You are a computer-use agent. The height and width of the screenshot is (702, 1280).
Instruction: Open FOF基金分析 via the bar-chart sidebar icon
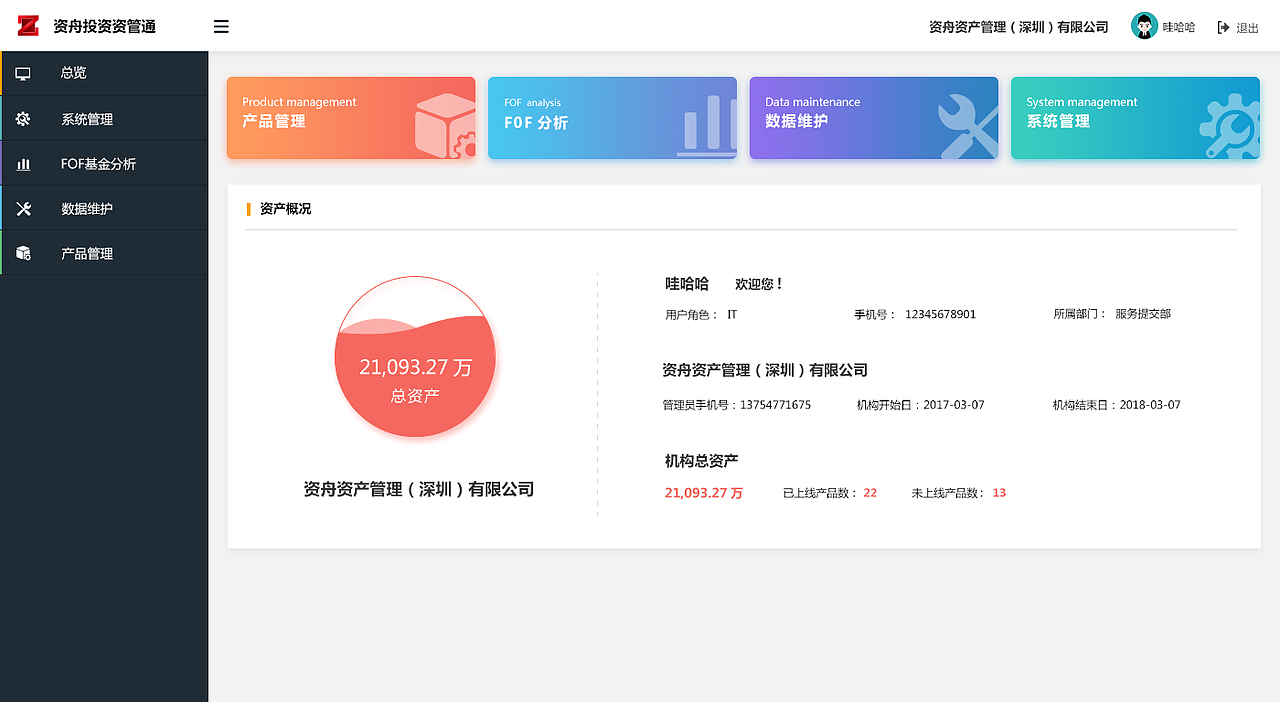point(22,163)
